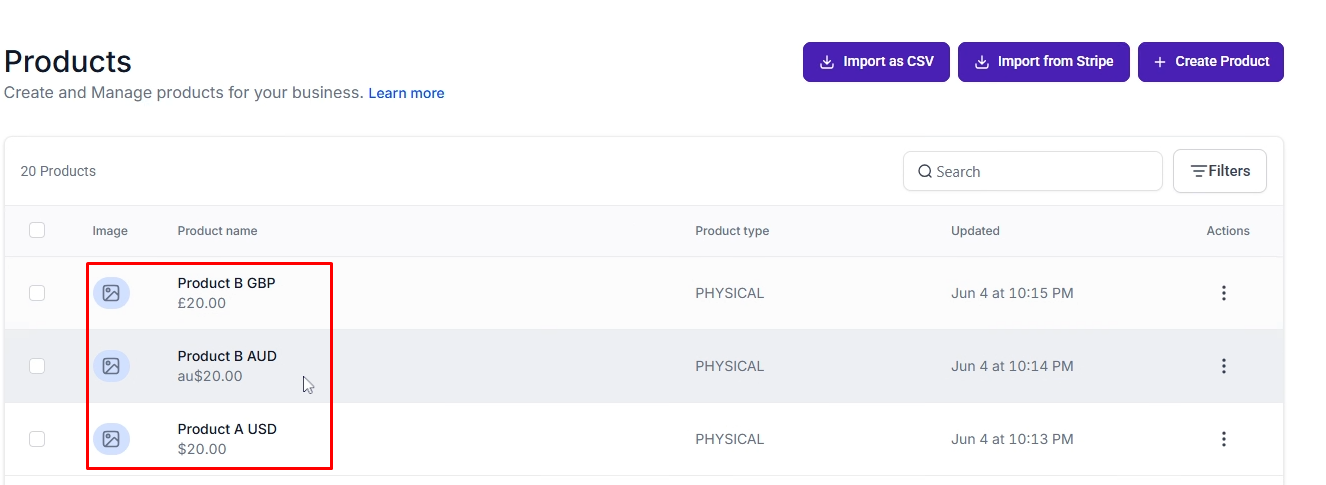Click the plus icon on Create Product
This screenshot has height=485, width=1326.
coord(1160,62)
